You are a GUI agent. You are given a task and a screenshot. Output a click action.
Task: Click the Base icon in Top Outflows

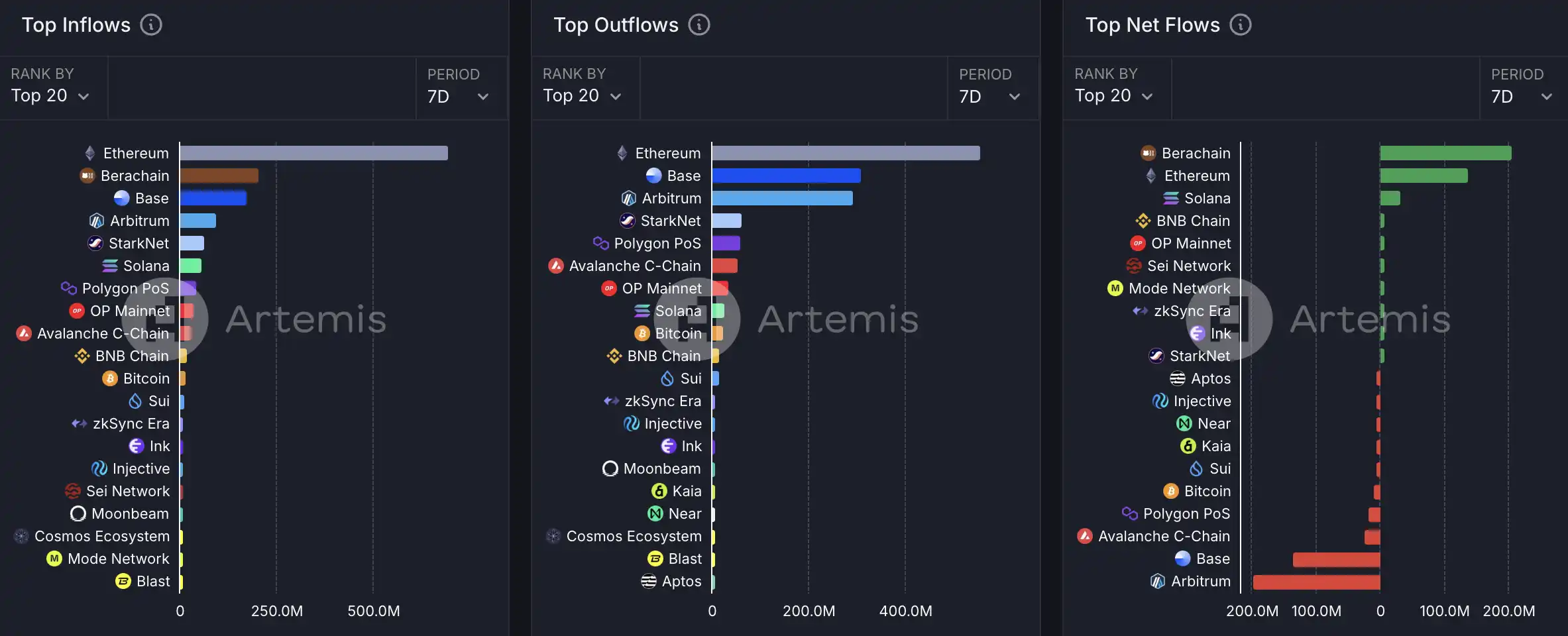coord(653,176)
